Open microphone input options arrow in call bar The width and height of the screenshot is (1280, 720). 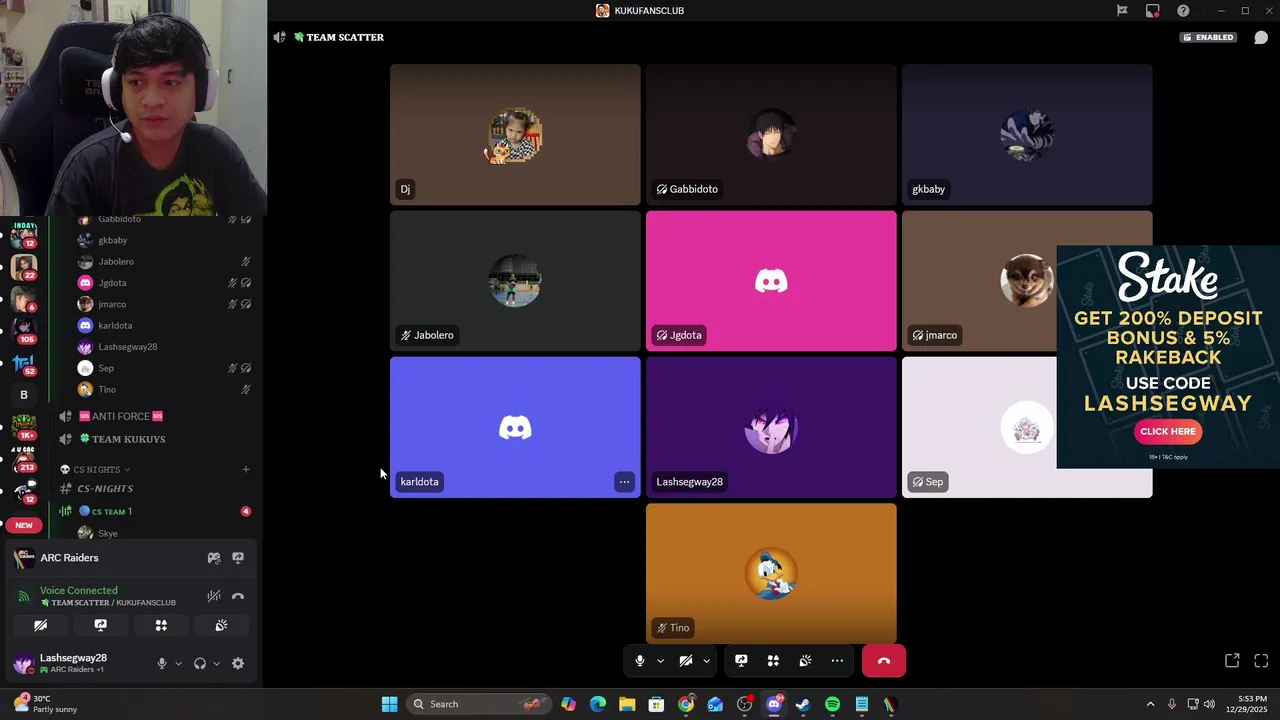(x=660, y=661)
